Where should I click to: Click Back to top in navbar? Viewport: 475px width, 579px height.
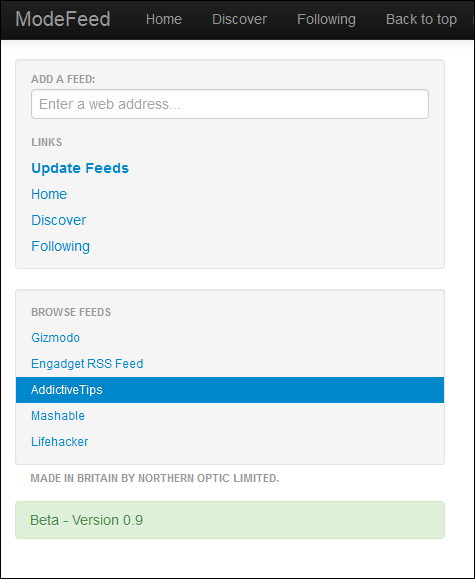[421, 19]
